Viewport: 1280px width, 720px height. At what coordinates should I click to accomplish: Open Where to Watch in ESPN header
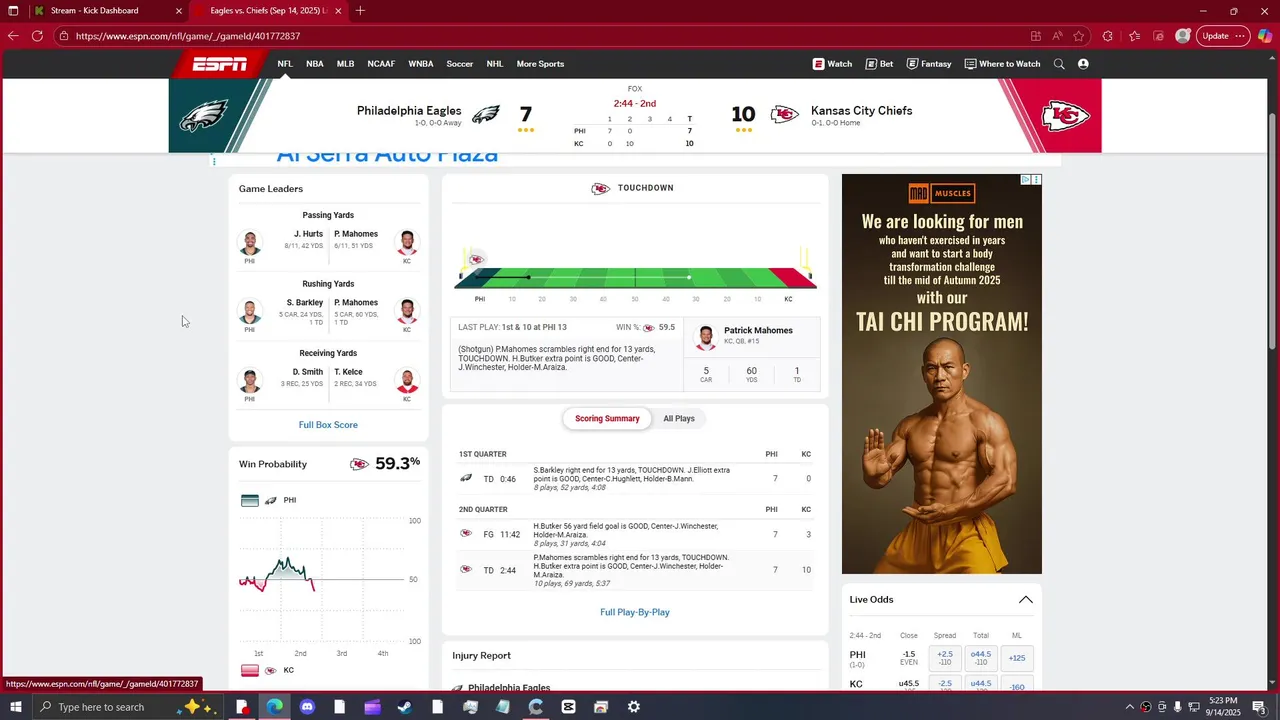tap(1002, 64)
